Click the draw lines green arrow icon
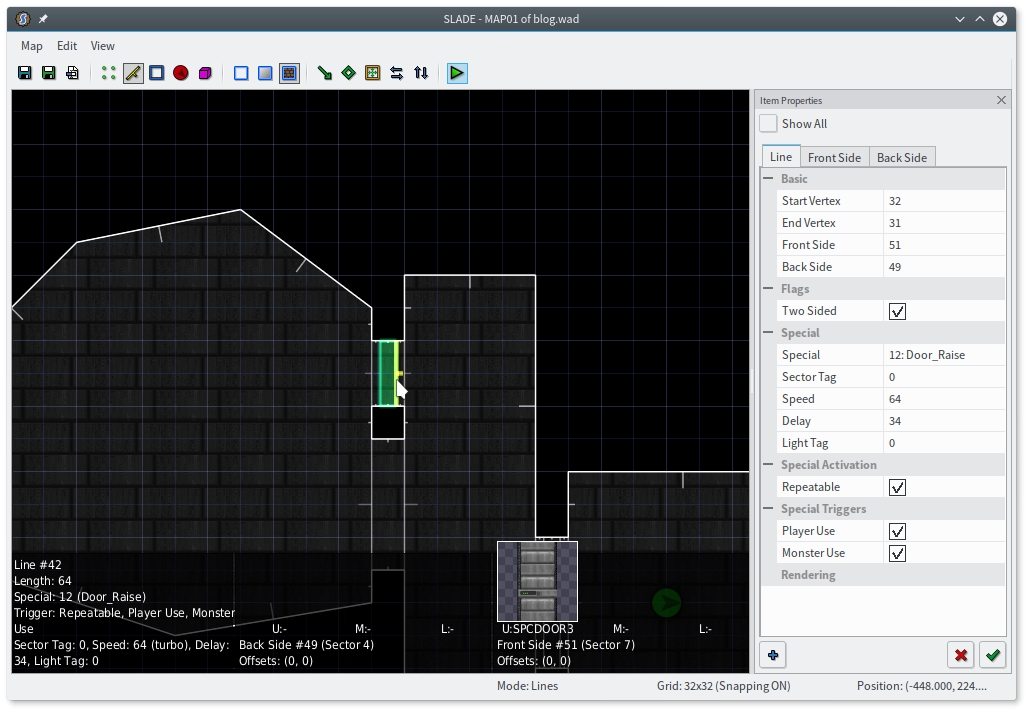Image resolution: width=1029 pixels, height=713 pixels. click(324, 73)
